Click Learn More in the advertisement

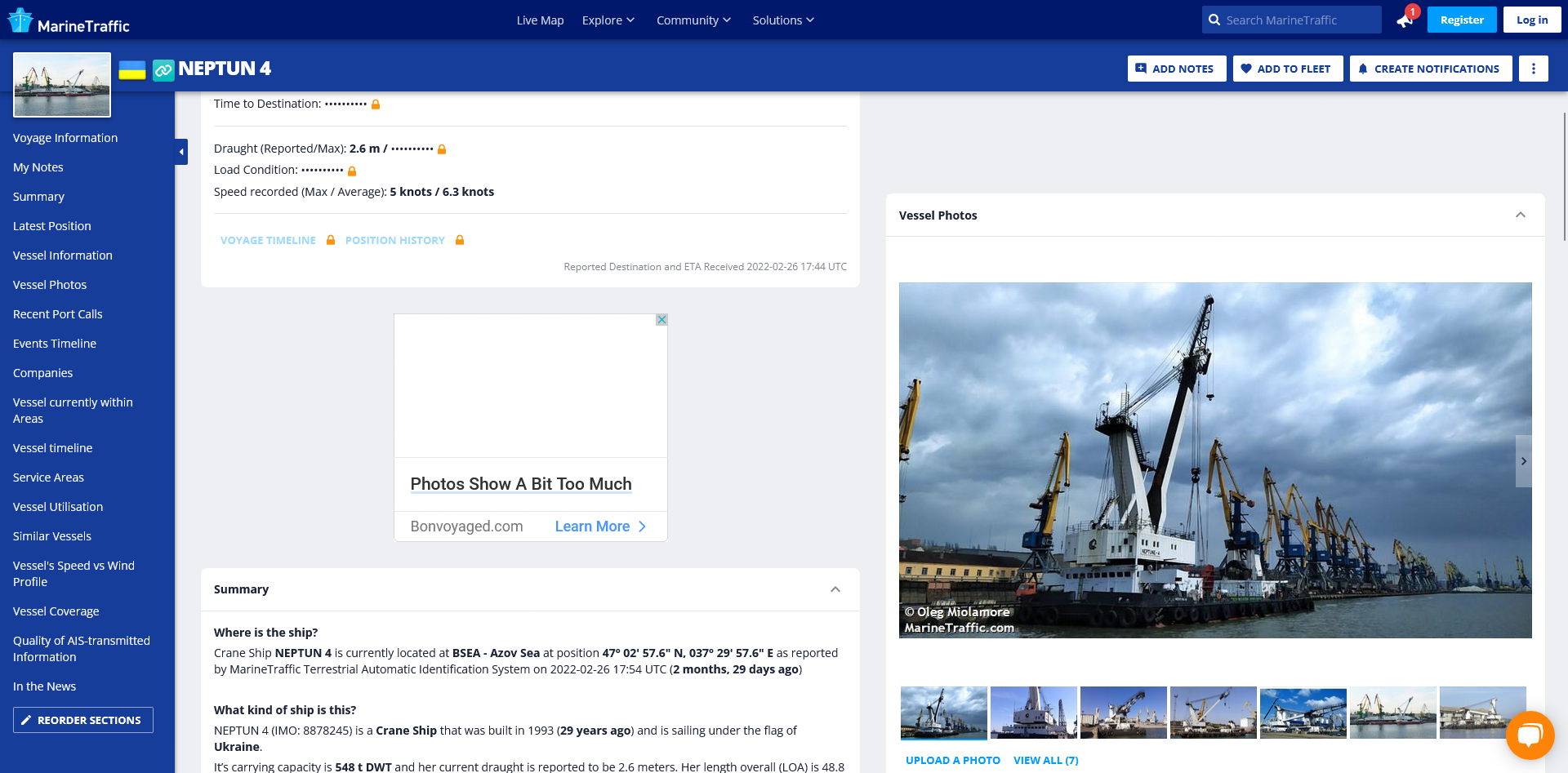600,526
